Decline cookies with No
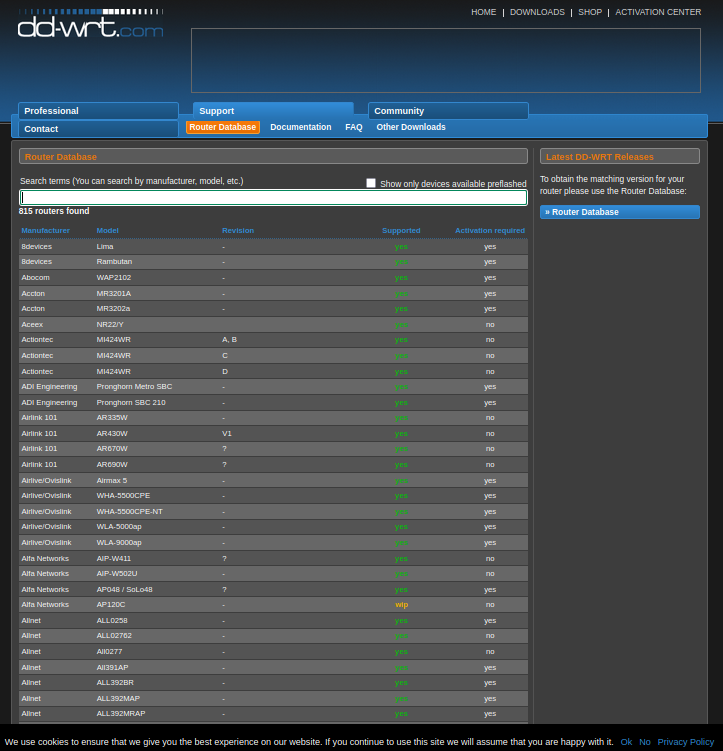This screenshot has height=751, width=723. 645,742
